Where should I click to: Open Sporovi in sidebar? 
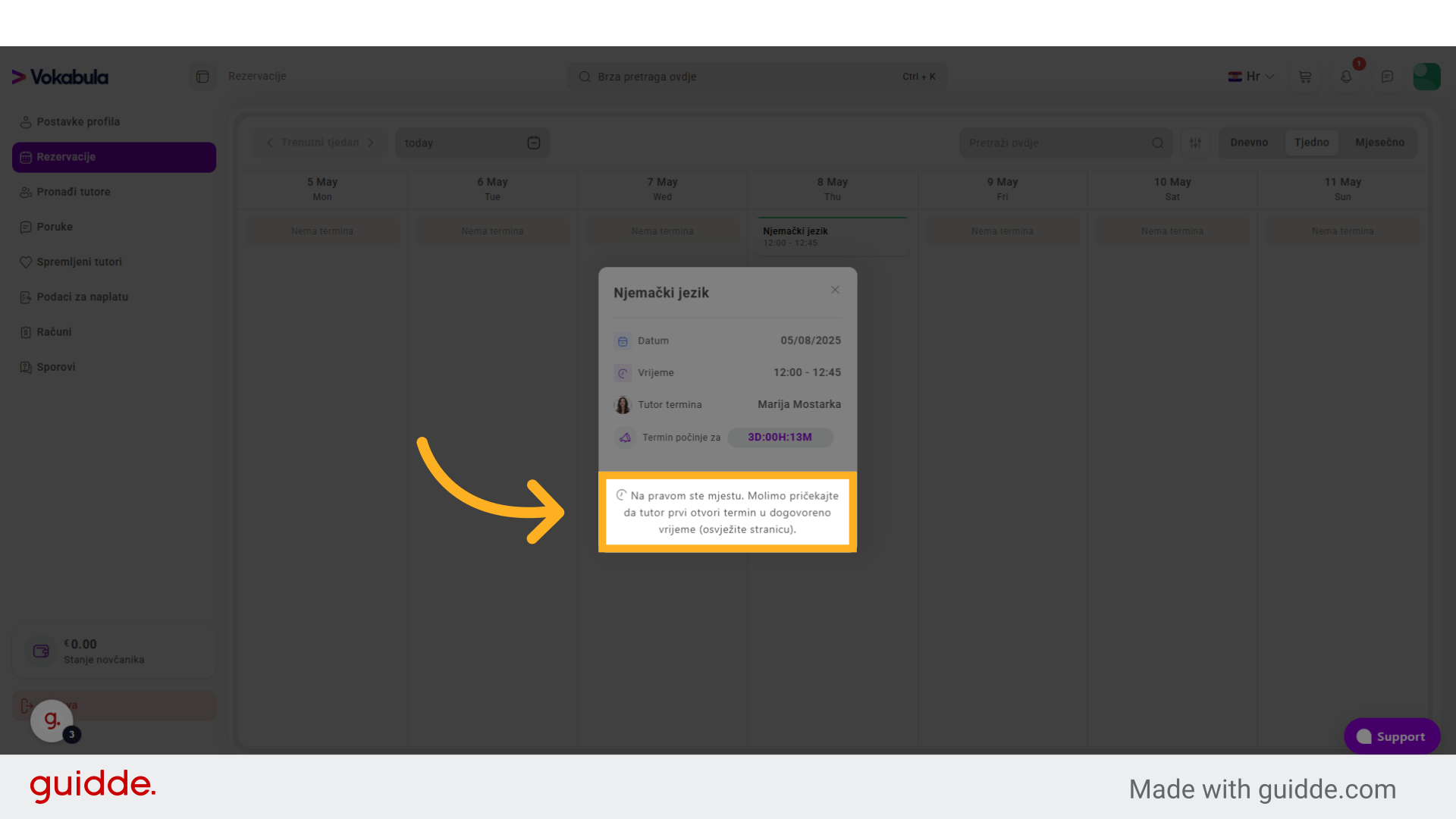coord(114,367)
